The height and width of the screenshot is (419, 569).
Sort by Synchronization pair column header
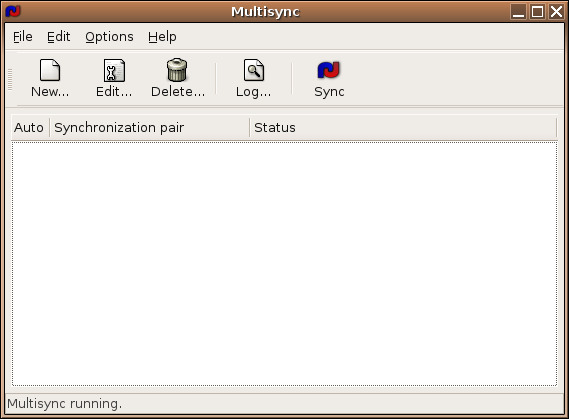(150, 128)
